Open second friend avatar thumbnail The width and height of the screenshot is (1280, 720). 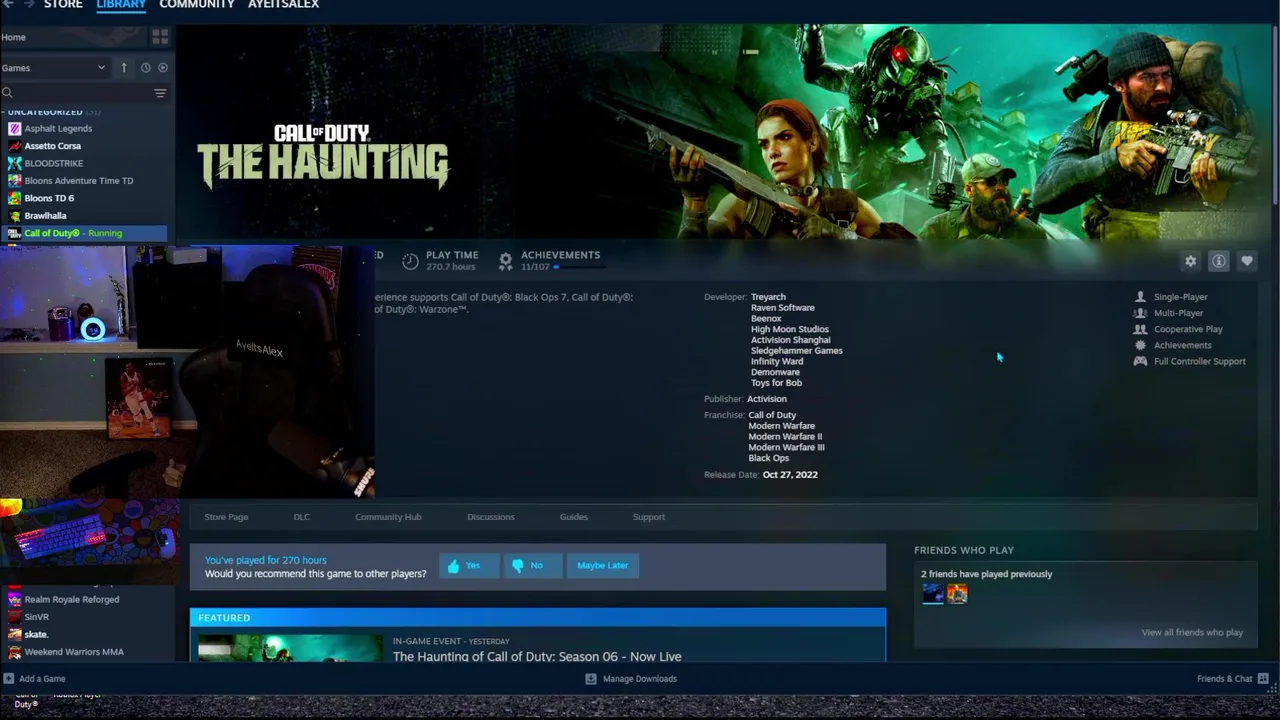(957, 595)
